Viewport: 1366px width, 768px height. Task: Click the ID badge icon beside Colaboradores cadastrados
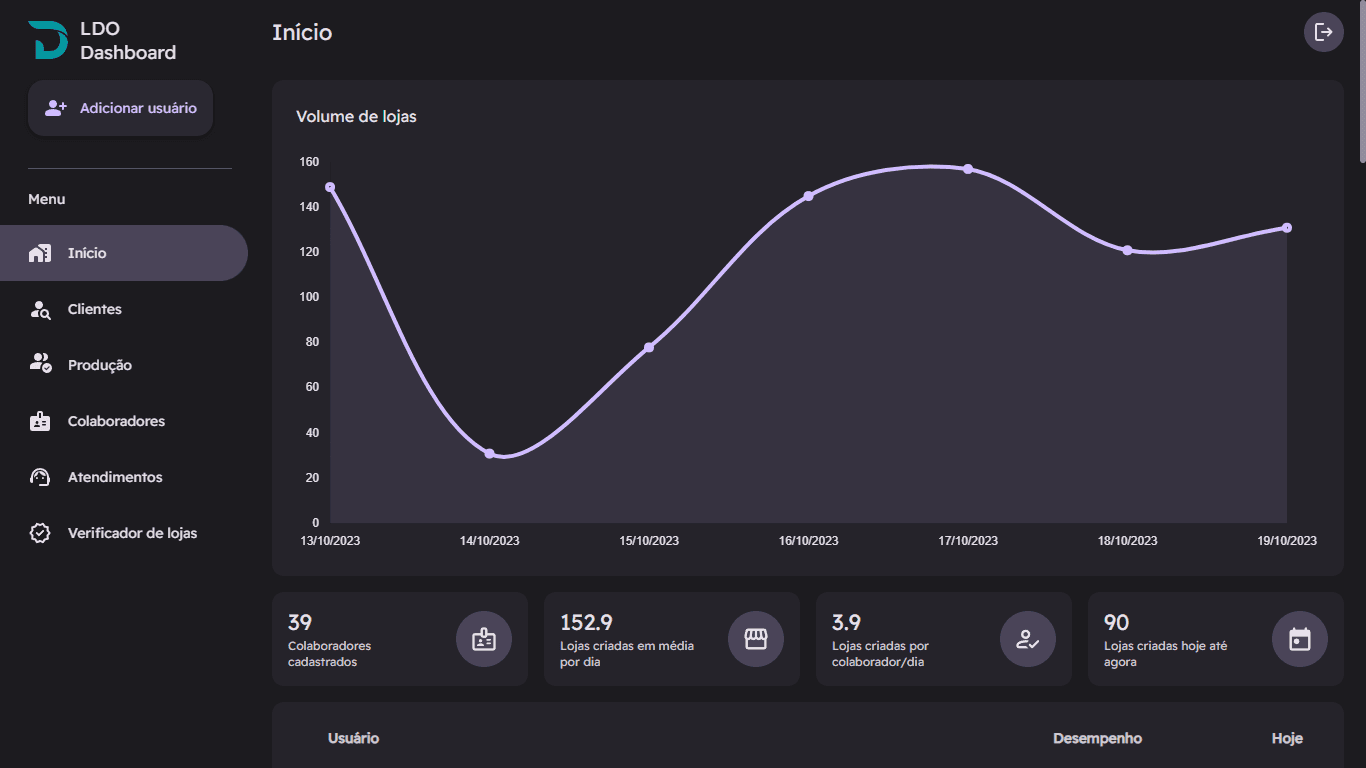pyautogui.click(x=484, y=639)
